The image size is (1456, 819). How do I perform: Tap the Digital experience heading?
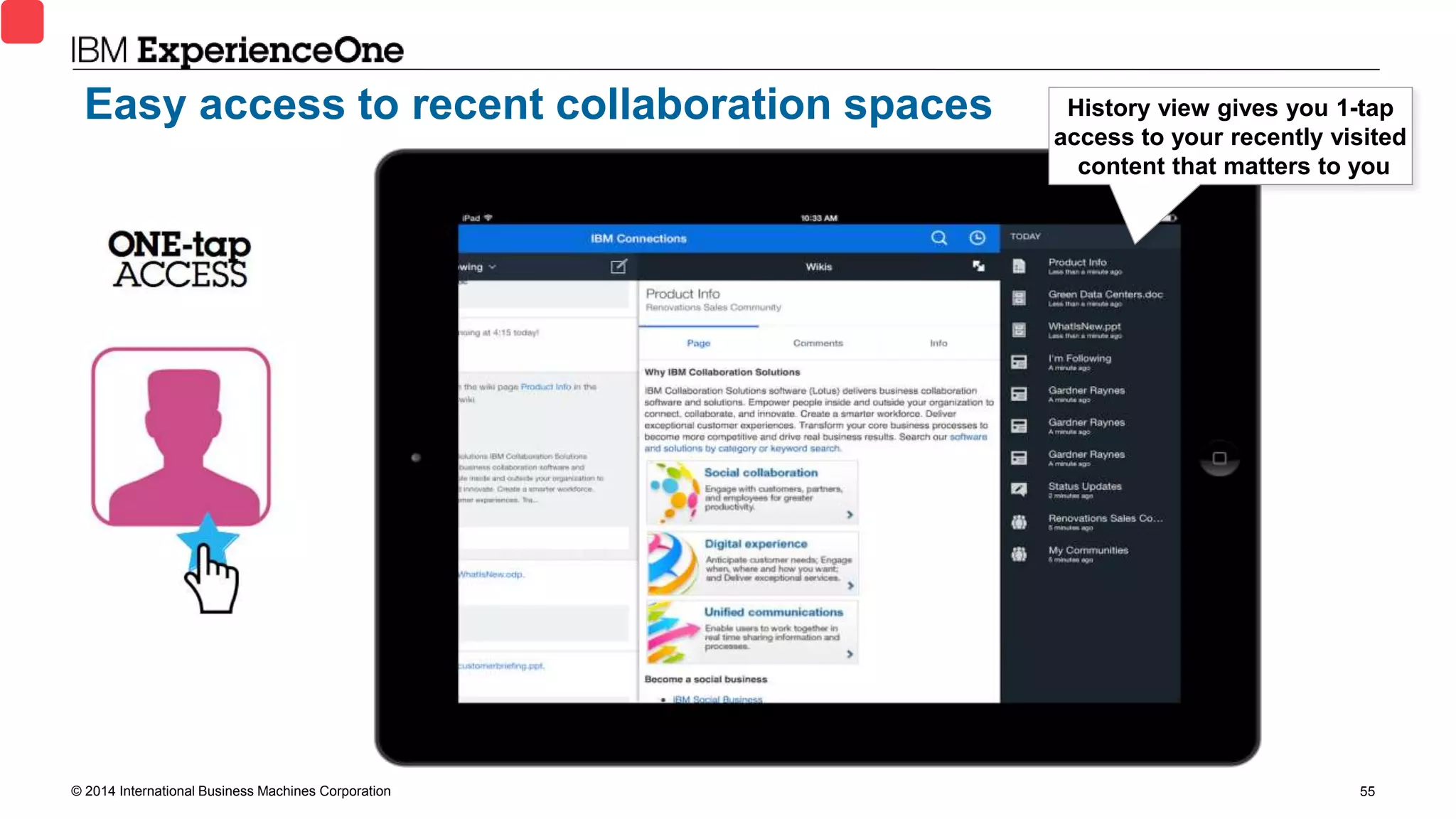[756, 543]
